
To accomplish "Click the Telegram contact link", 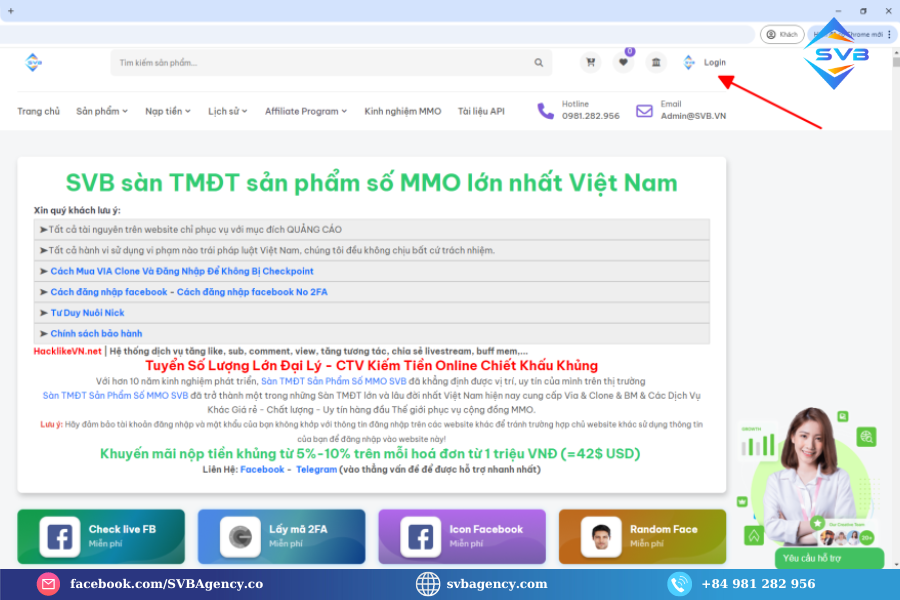I will tap(316, 470).
